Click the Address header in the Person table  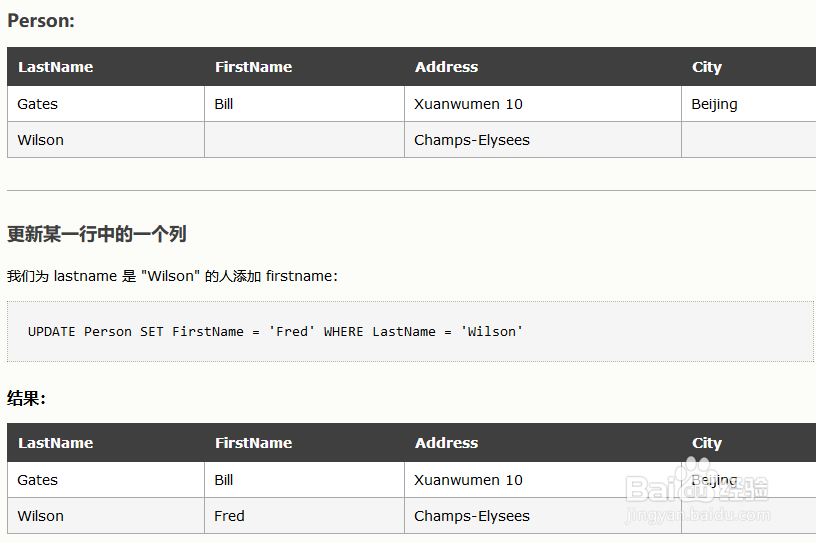pos(446,67)
